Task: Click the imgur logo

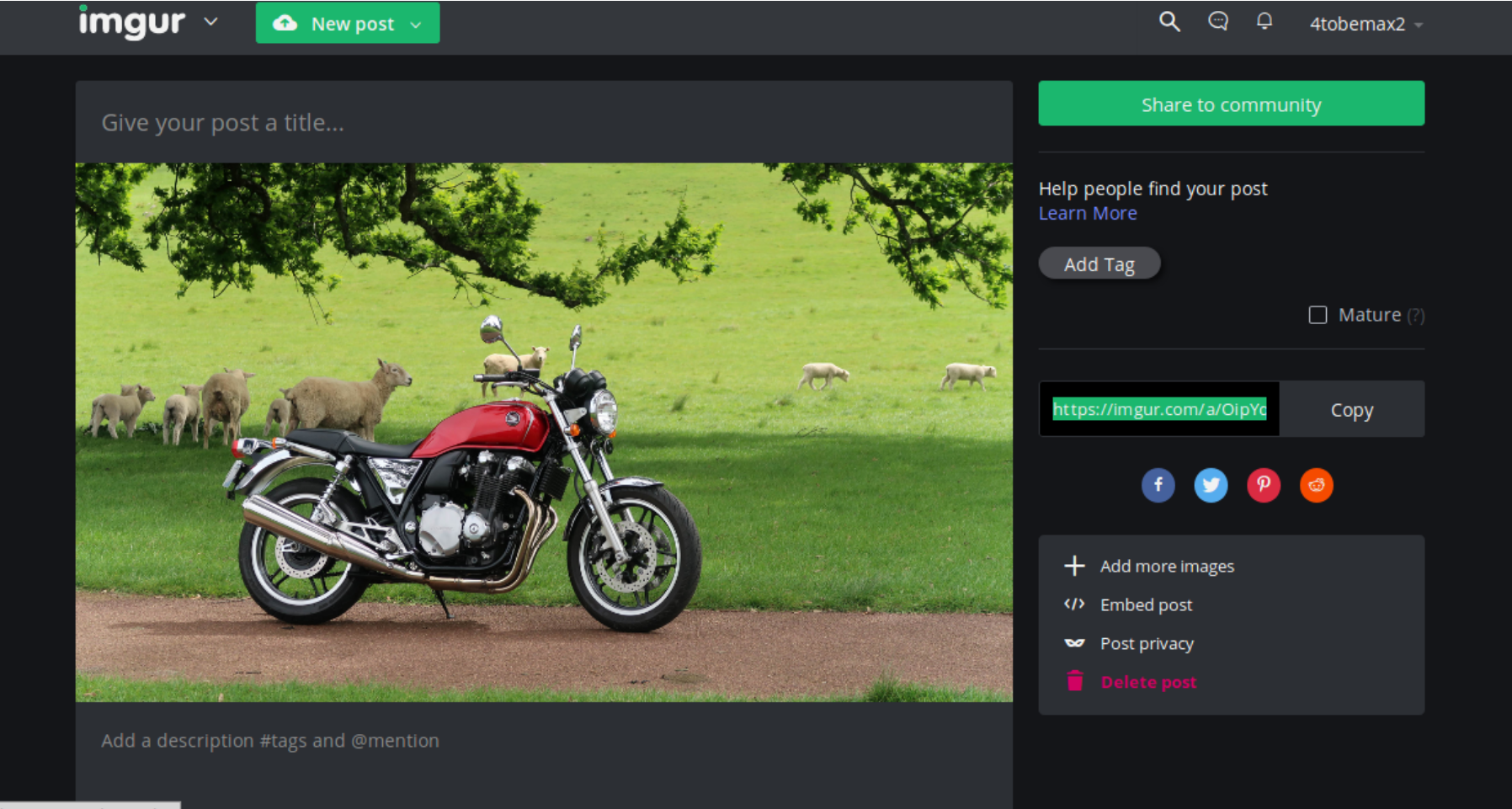Action: click(131, 23)
